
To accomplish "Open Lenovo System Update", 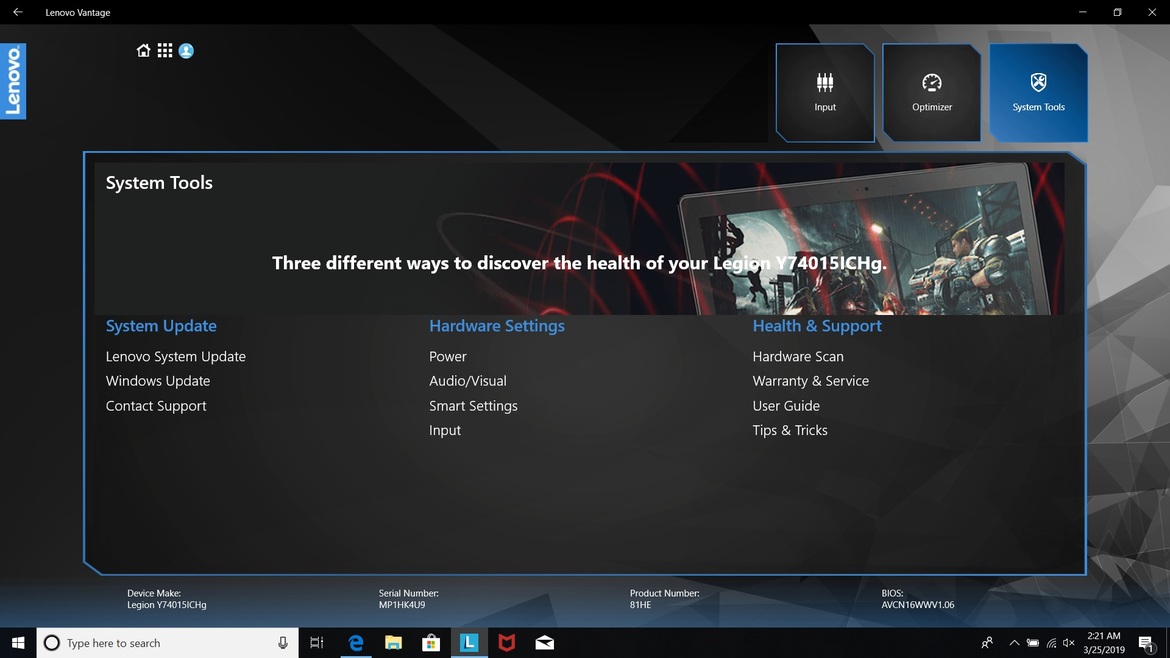I will tap(175, 357).
